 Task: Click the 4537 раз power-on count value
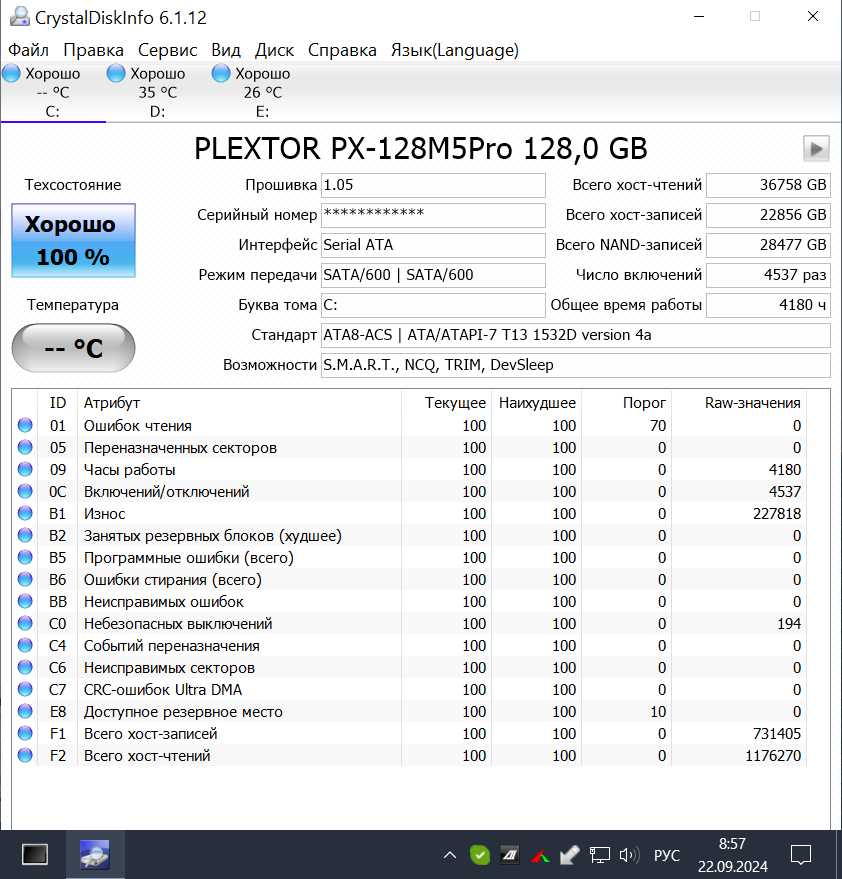tap(768, 275)
